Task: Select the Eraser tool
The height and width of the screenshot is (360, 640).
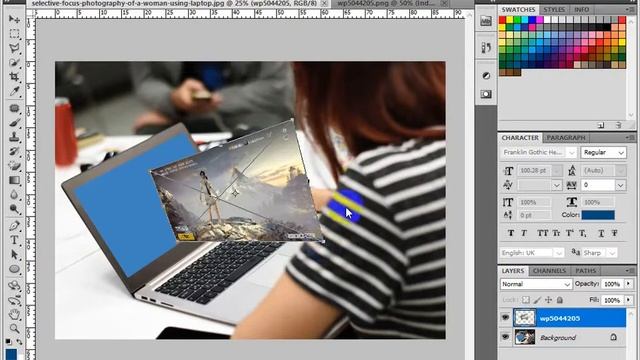Action: [x=14, y=166]
